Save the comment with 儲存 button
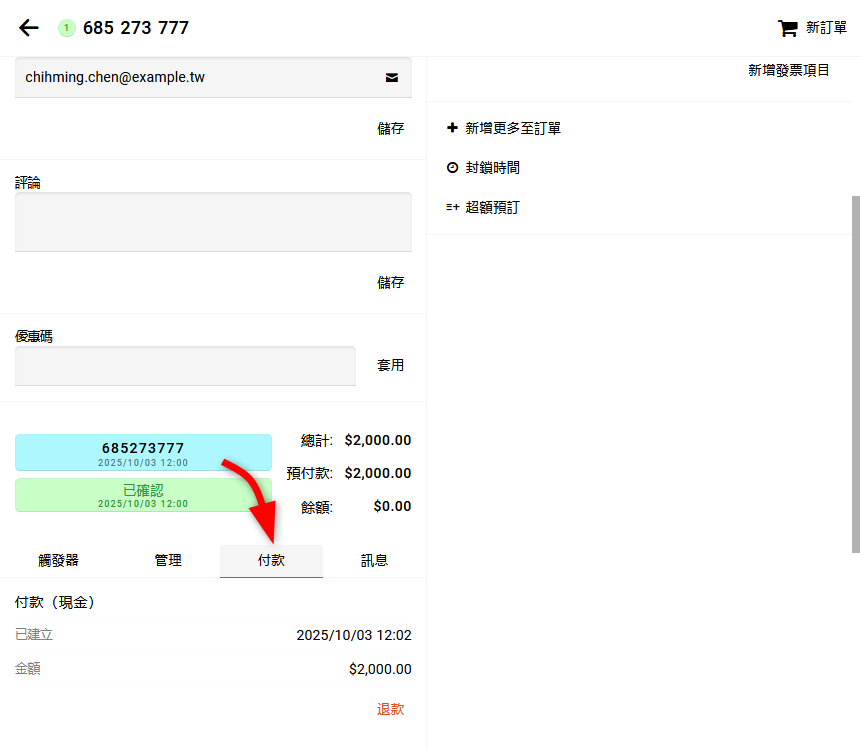This screenshot has height=749, width=860. (x=390, y=282)
